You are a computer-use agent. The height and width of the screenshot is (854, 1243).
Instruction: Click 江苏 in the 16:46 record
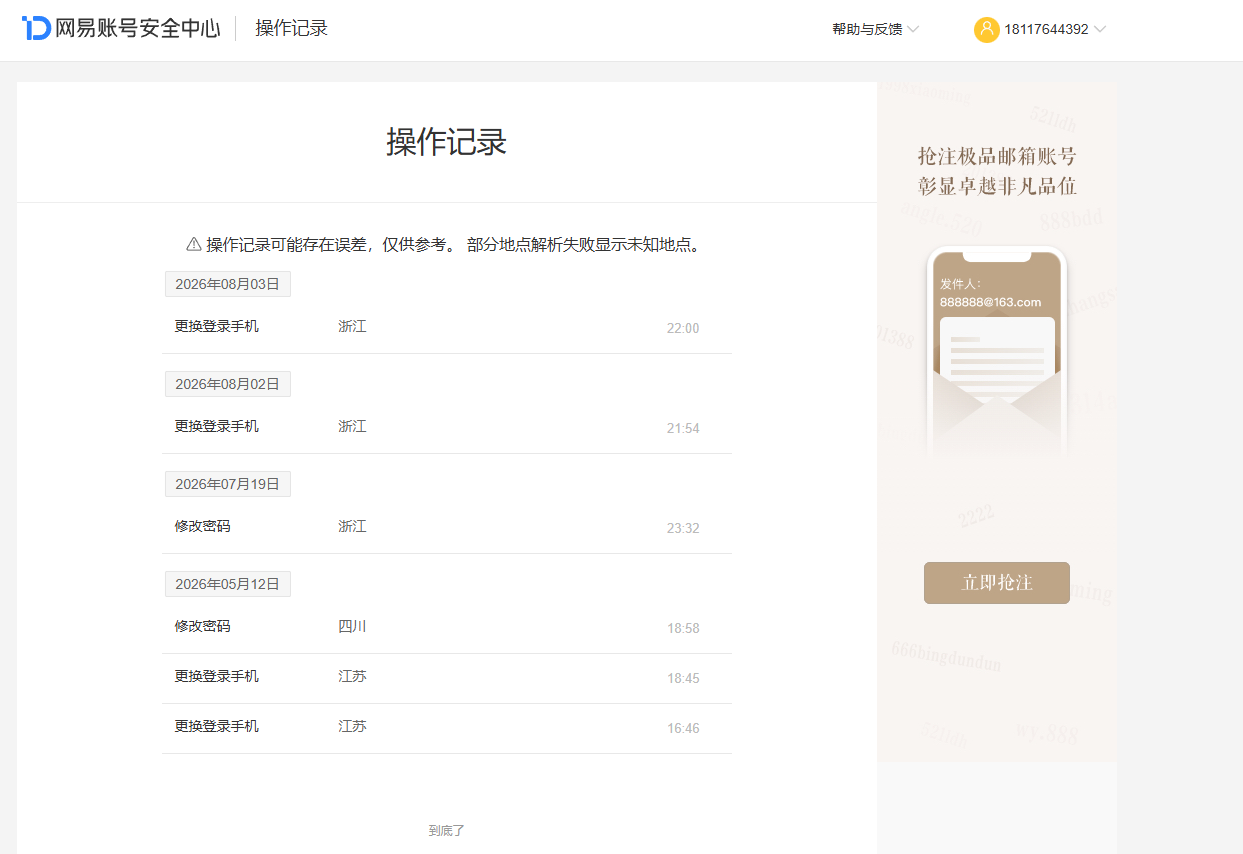point(353,726)
